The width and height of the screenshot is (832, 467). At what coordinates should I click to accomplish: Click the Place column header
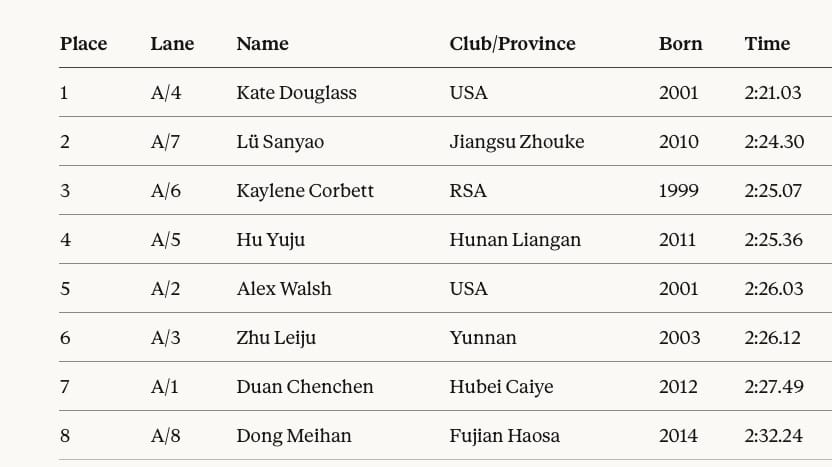tap(83, 44)
